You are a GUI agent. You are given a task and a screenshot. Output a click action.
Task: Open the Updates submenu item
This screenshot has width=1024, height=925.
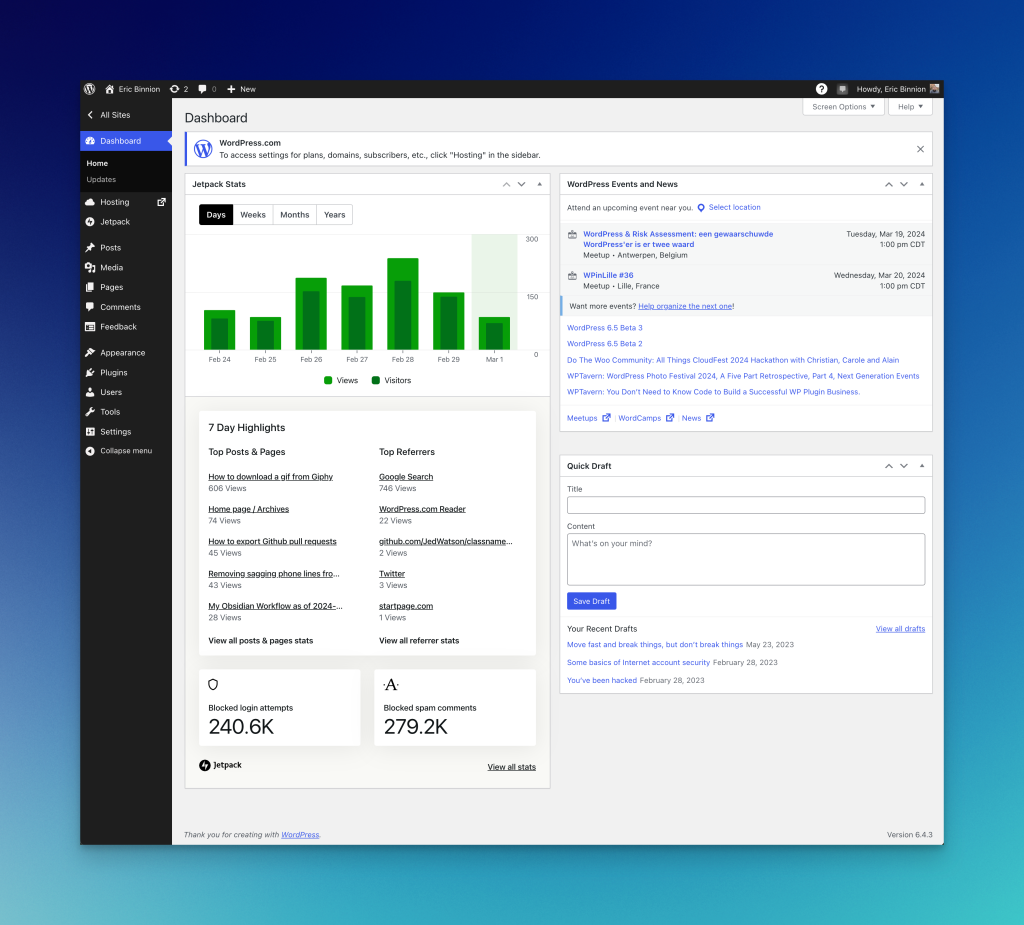[101, 180]
